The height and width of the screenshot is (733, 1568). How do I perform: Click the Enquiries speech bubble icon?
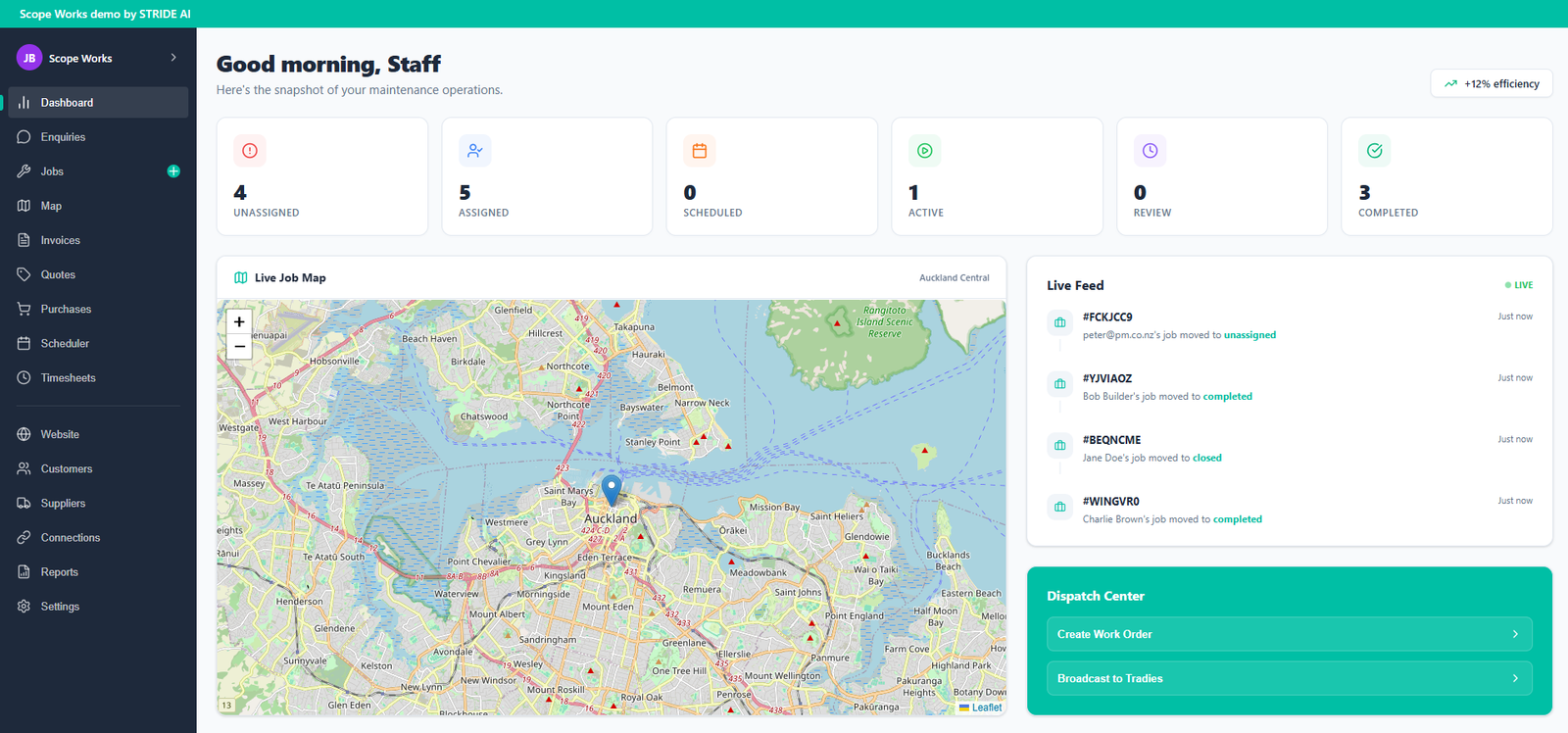(x=24, y=137)
